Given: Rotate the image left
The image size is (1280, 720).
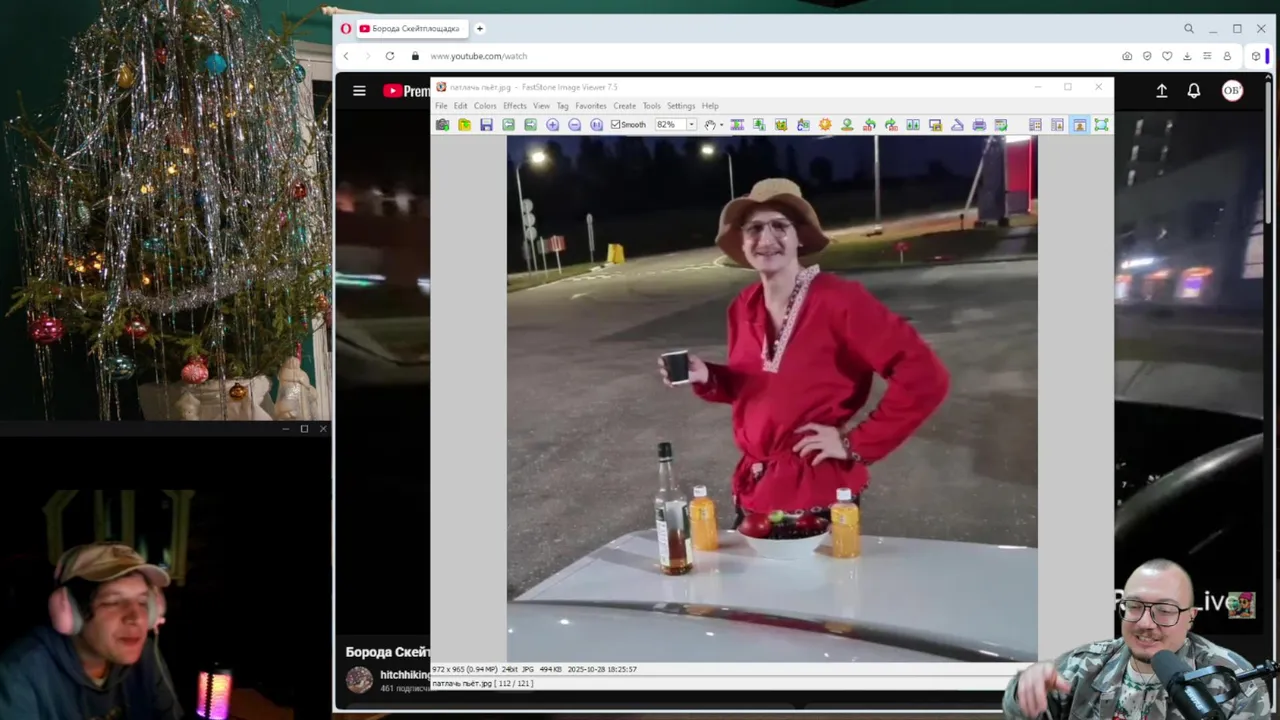Looking at the screenshot, I should click(870, 125).
